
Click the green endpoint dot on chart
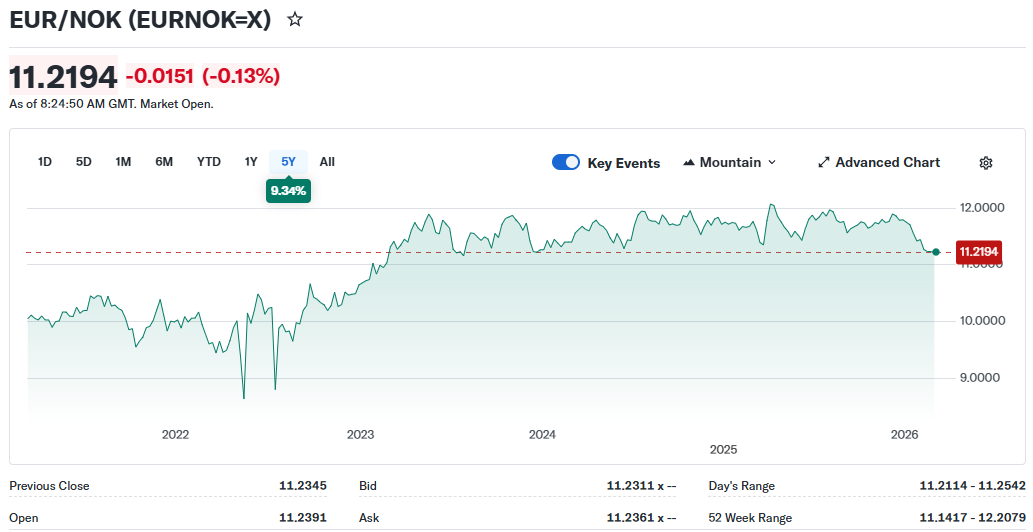(935, 252)
